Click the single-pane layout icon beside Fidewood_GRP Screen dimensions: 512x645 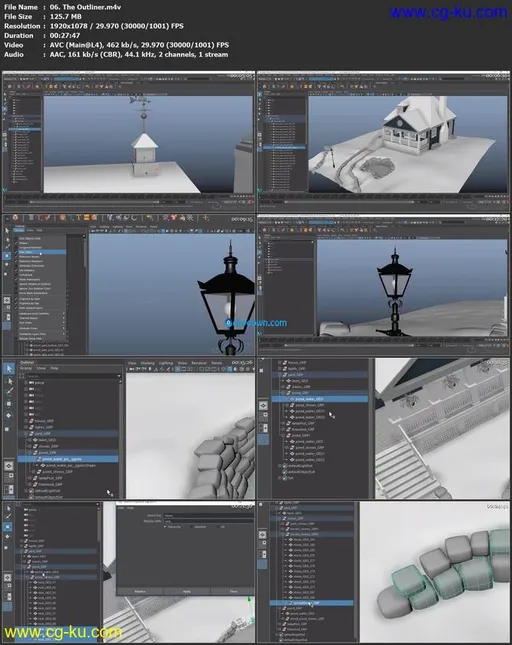pos(9,466)
